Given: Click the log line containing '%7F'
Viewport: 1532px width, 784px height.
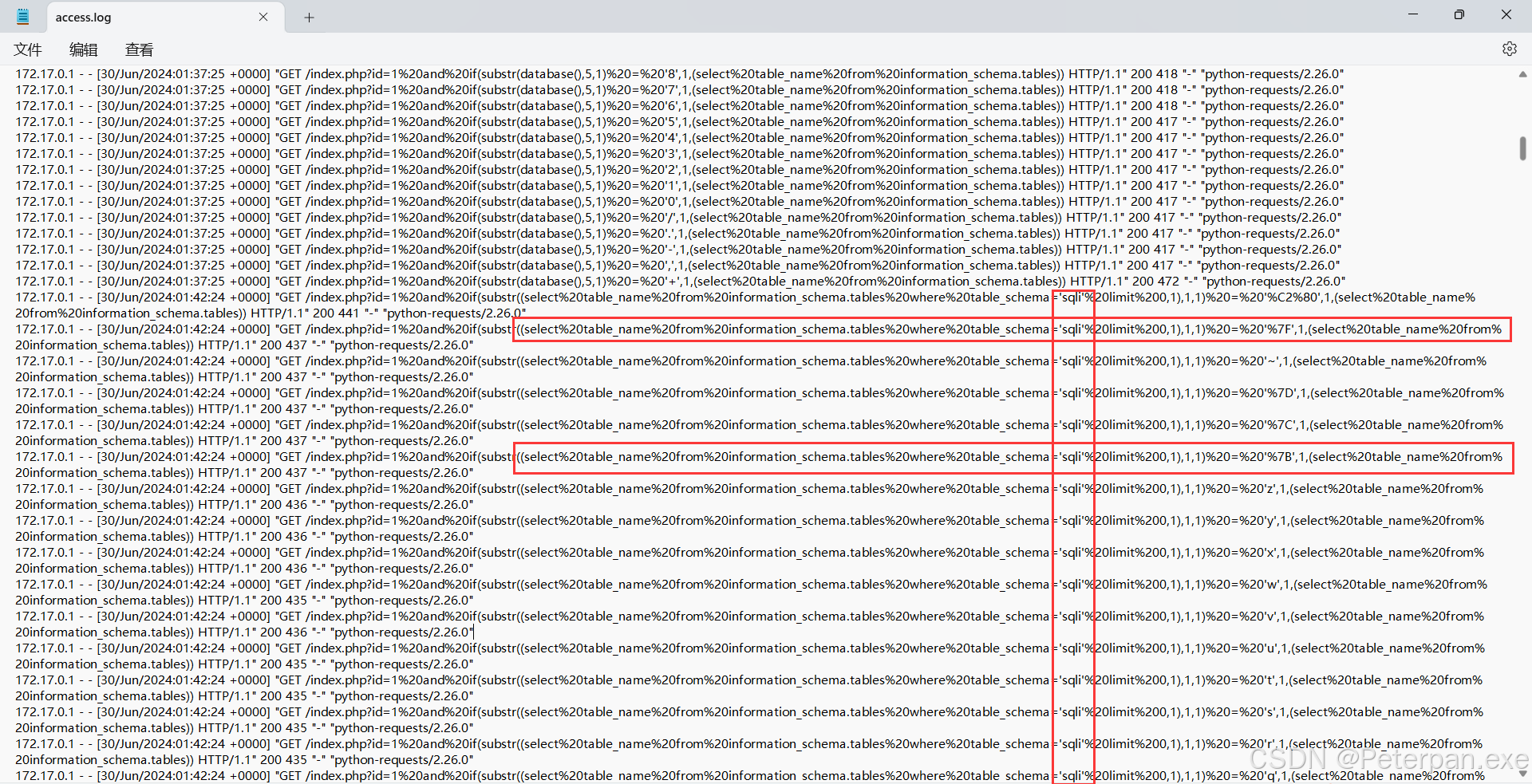Looking at the screenshot, I should (759, 329).
